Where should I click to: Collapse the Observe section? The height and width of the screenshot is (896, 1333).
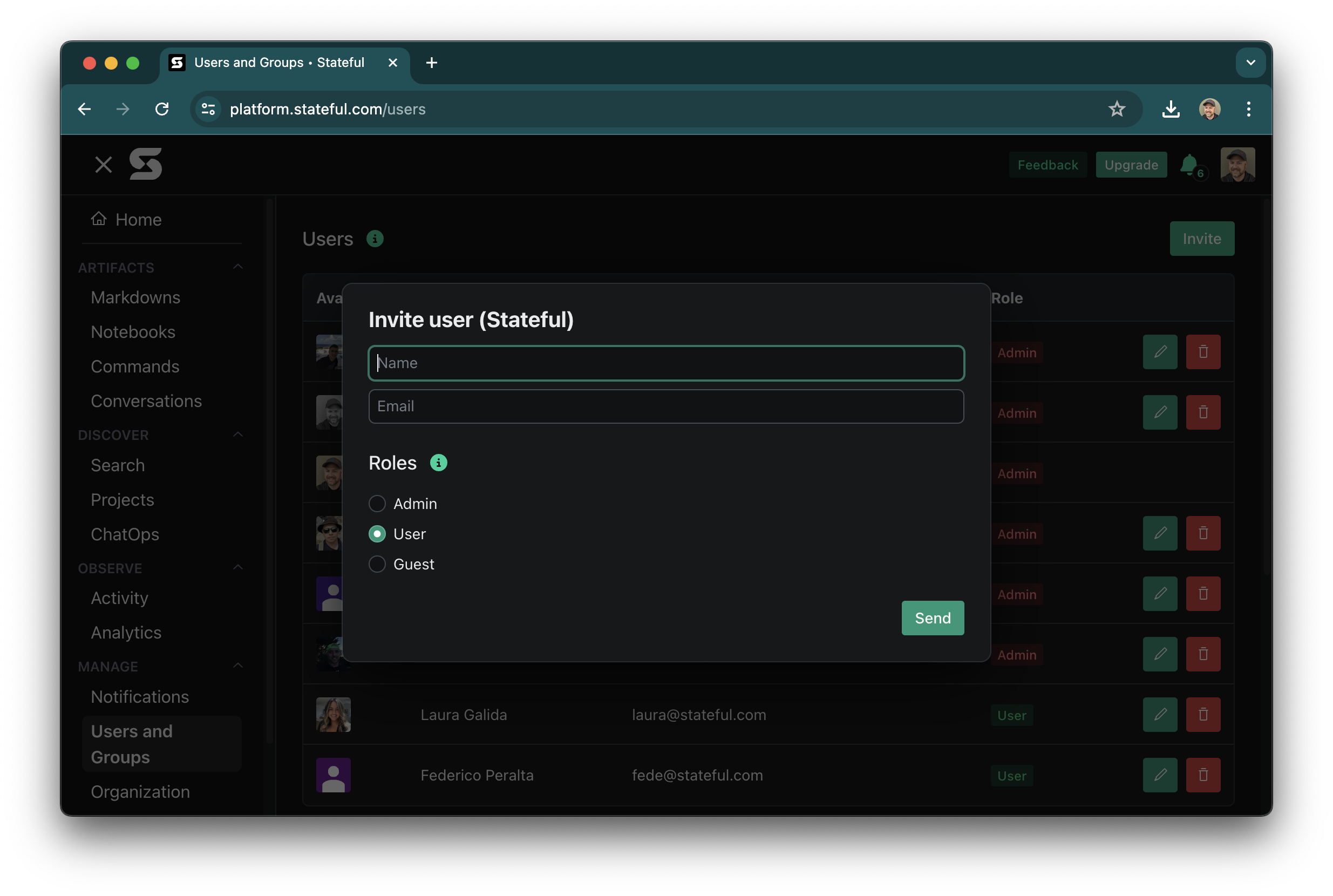pyautogui.click(x=238, y=567)
